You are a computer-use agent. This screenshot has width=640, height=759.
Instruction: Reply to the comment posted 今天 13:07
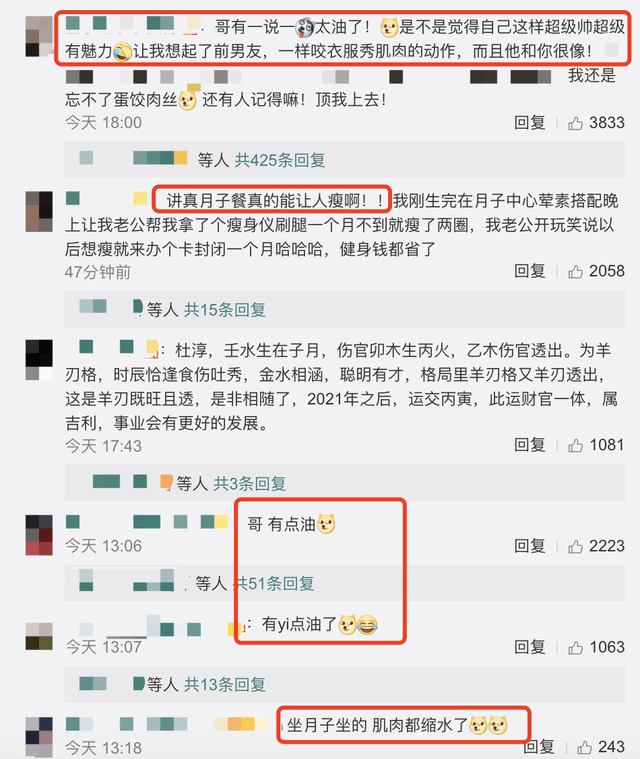[x=530, y=647]
